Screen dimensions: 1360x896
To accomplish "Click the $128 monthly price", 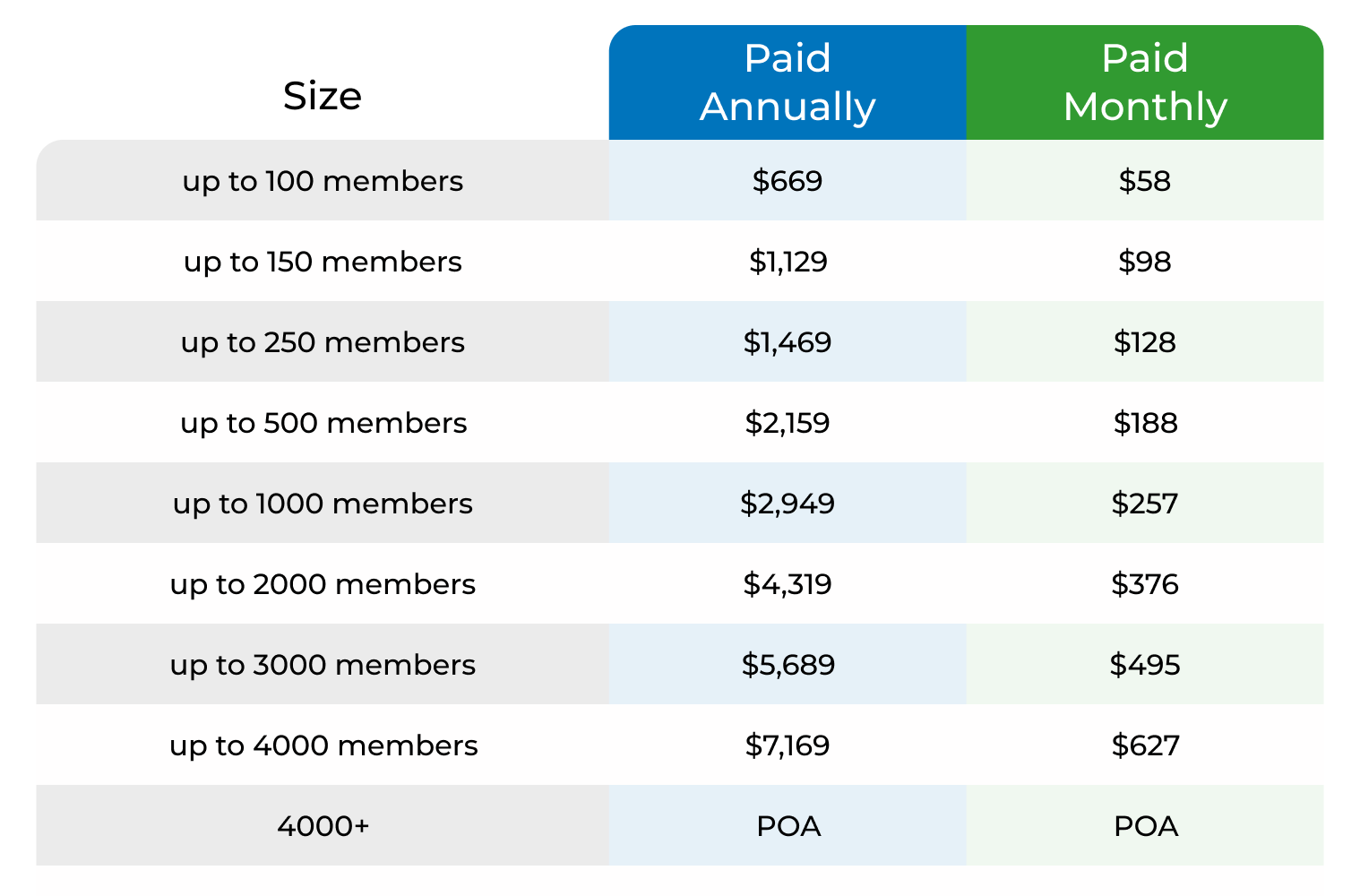I will click(1145, 342).
